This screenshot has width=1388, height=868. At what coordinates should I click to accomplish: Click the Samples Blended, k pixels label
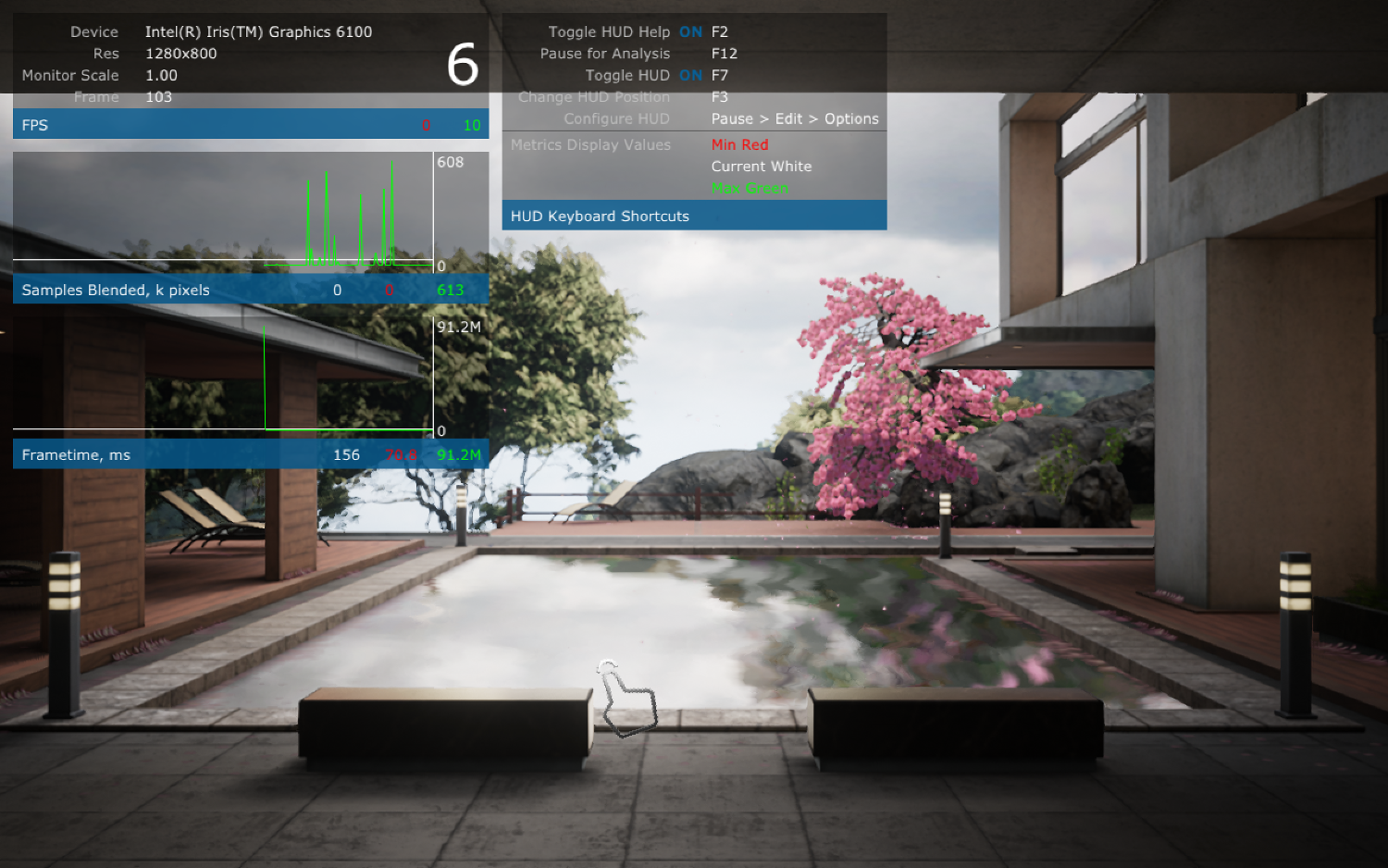(116, 290)
